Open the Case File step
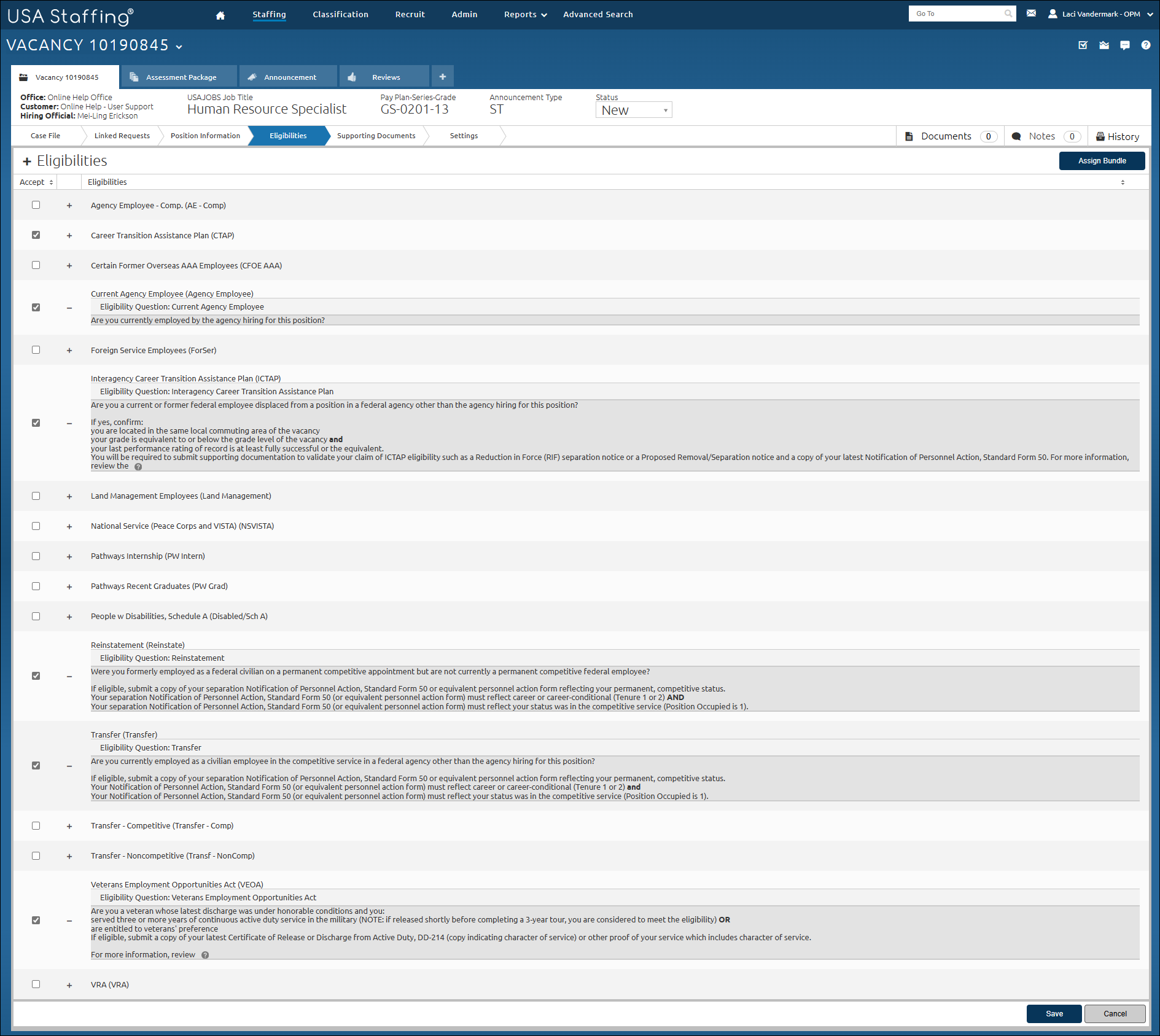 point(45,136)
